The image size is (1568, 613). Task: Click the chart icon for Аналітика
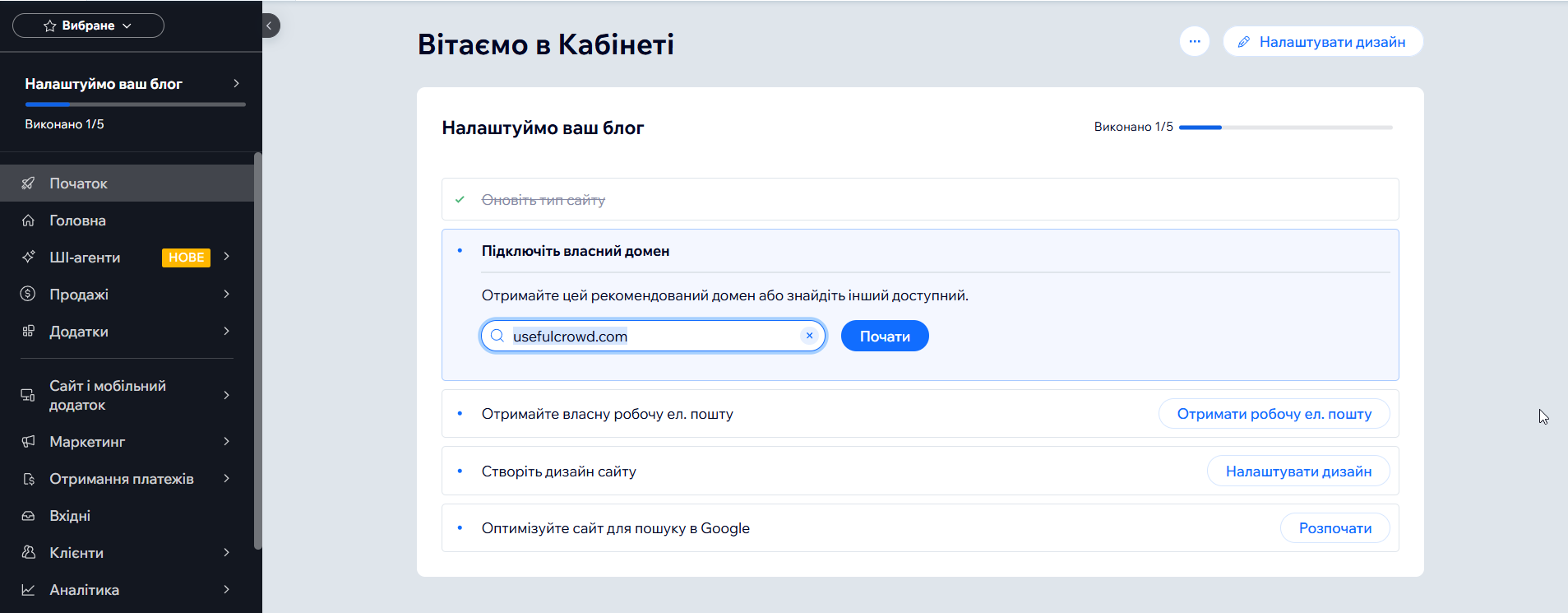click(x=28, y=590)
